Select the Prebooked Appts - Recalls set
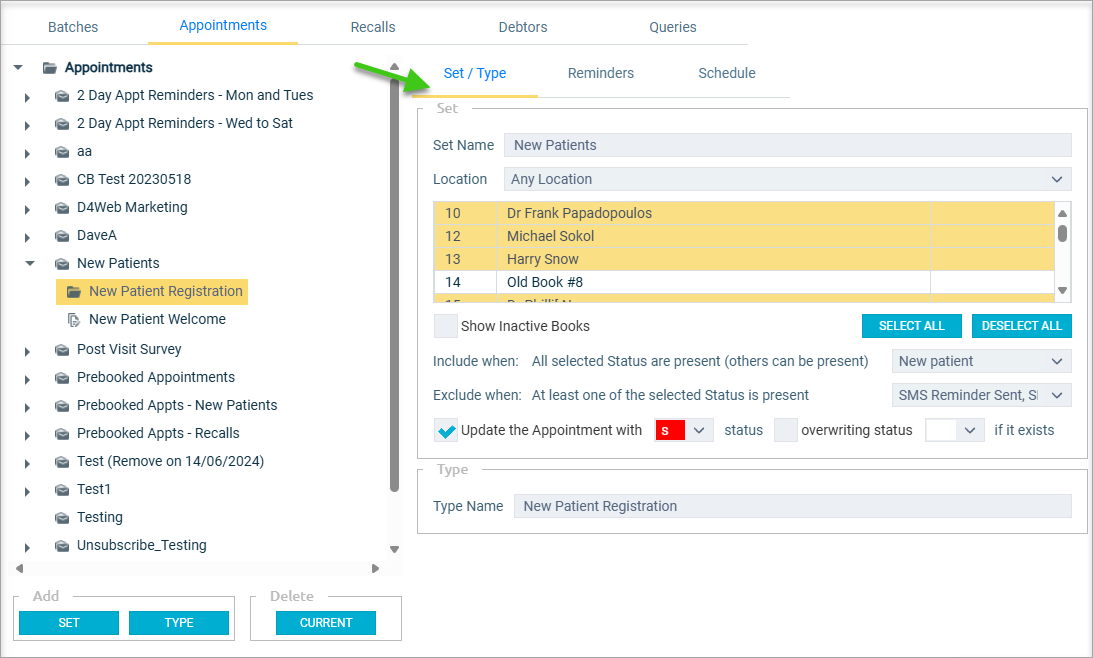 (x=158, y=434)
